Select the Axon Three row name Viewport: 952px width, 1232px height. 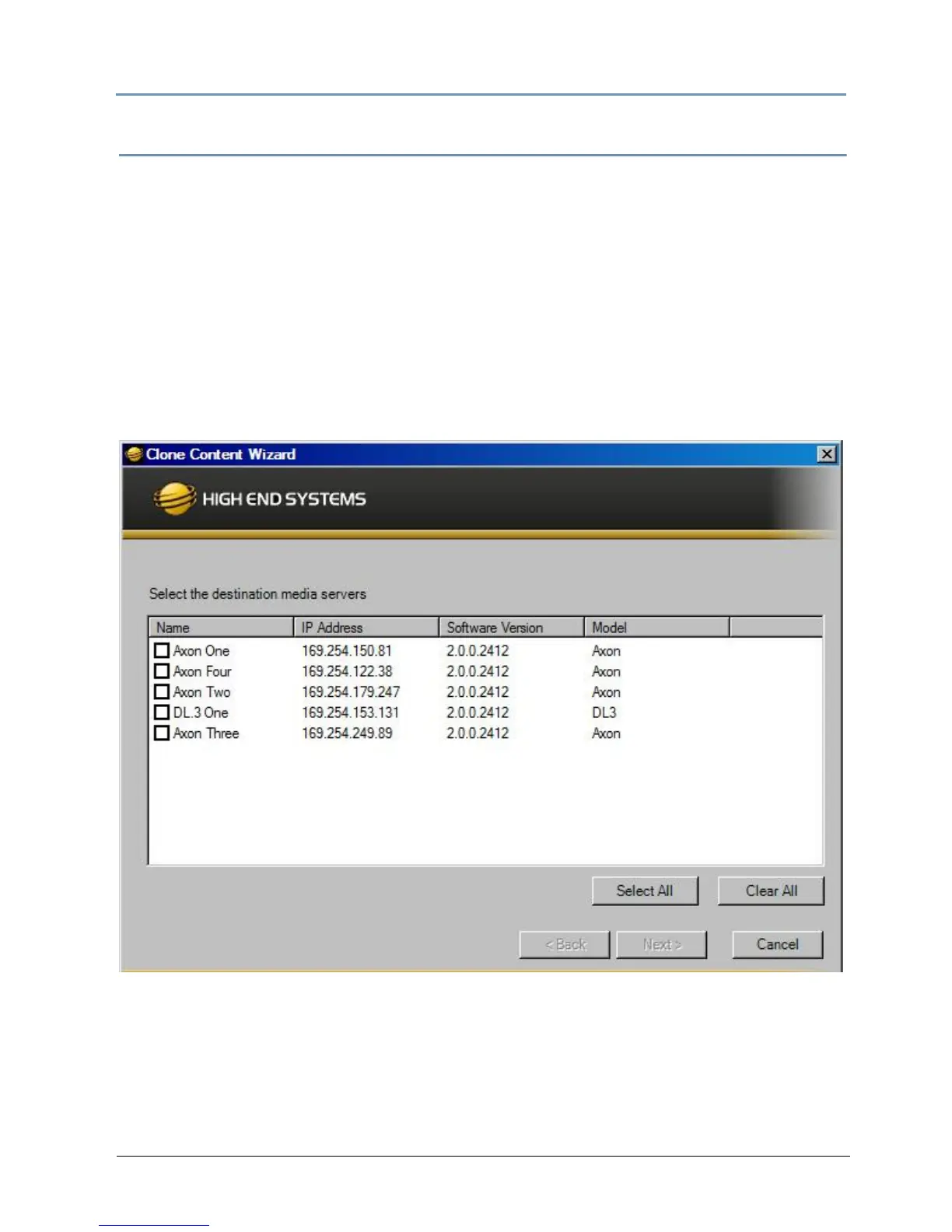pyautogui.click(x=206, y=733)
